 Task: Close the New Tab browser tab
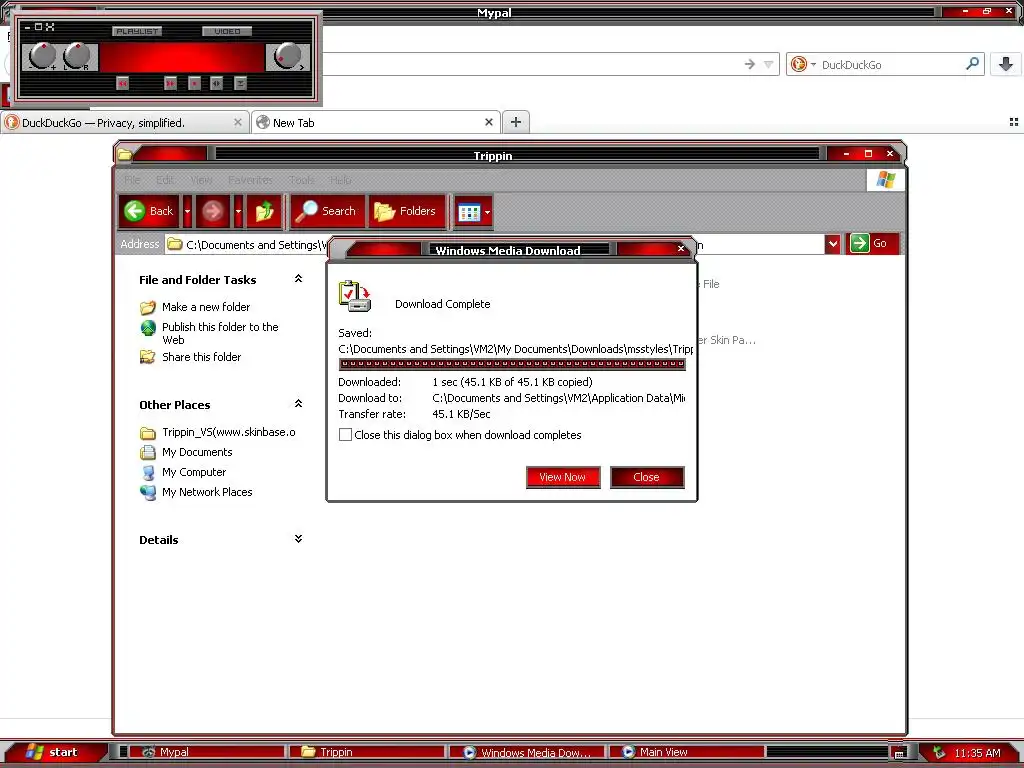tap(488, 122)
